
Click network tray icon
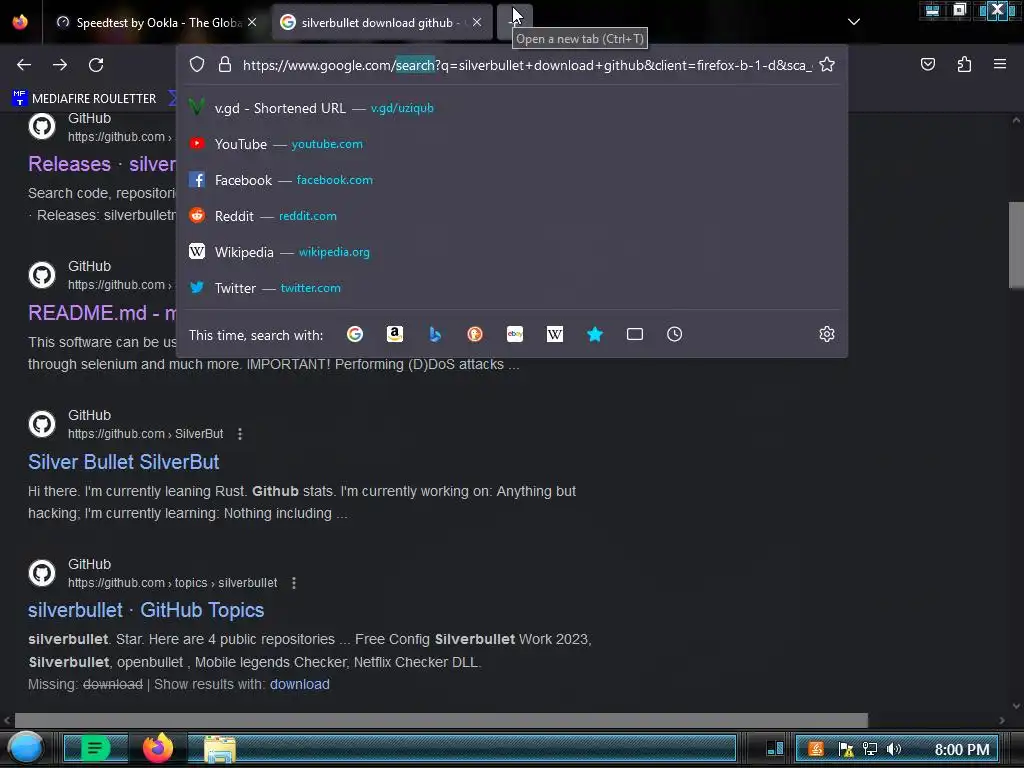click(x=870, y=749)
